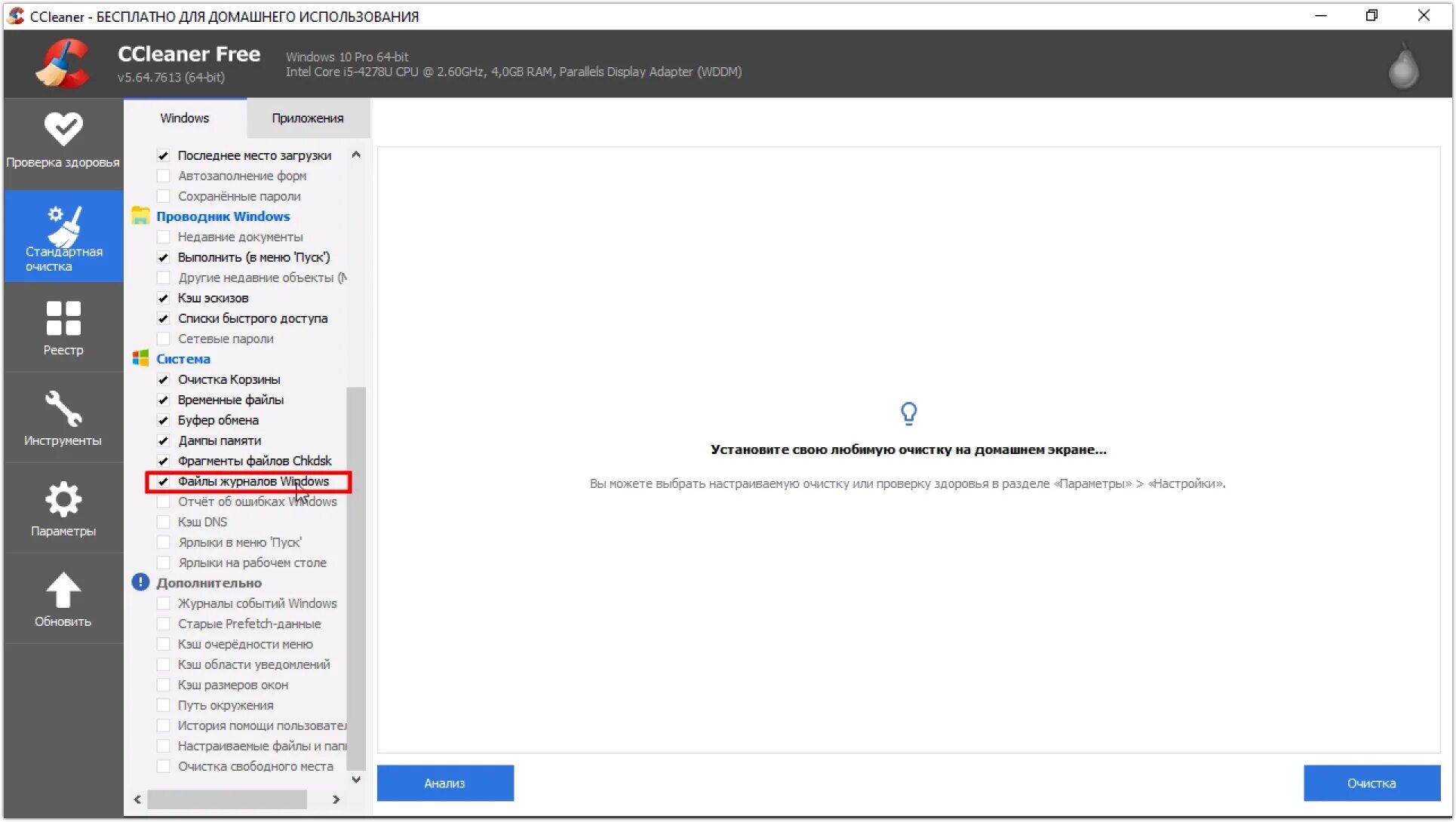Enable the Сохранённые пароли checkbox
The width and height of the screenshot is (1456, 822).
(164, 195)
